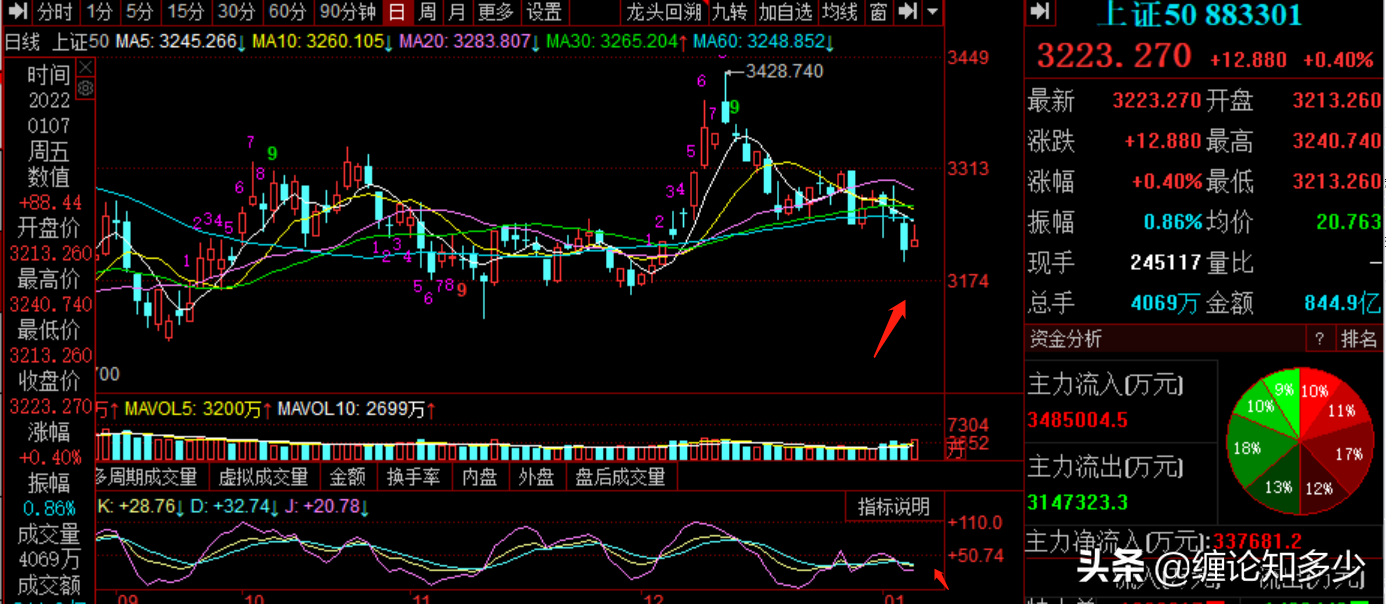Switch to the 分时 intraday chart
The height and width of the screenshot is (604, 1386).
(x=56, y=12)
